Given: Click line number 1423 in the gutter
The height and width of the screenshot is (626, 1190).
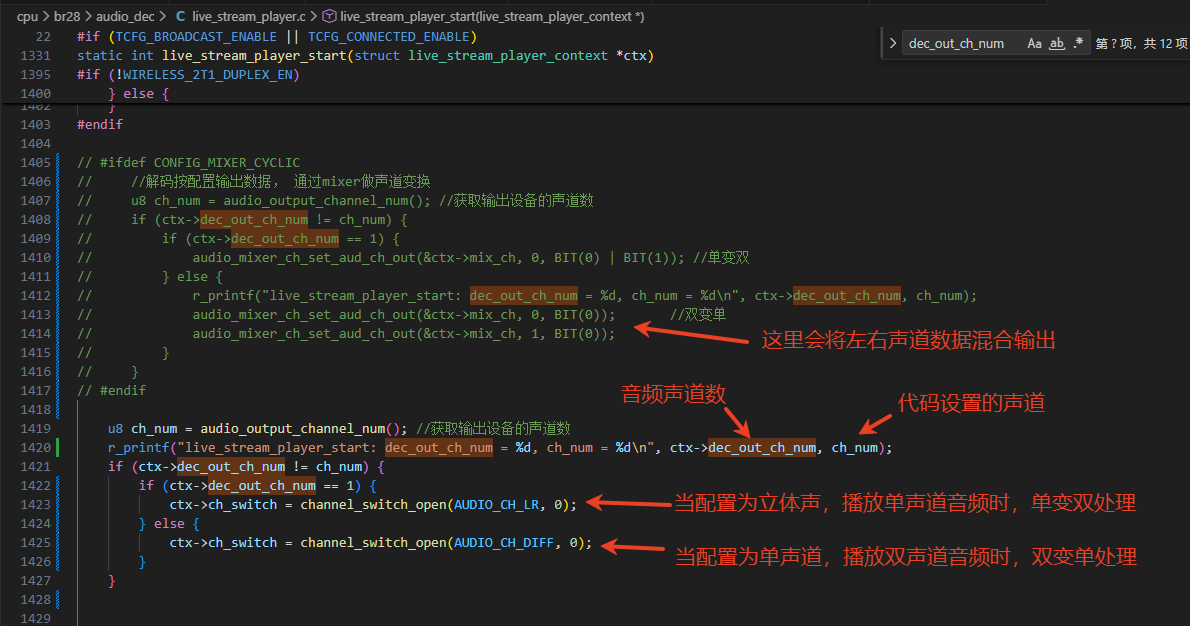Looking at the screenshot, I should (x=36, y=505).
